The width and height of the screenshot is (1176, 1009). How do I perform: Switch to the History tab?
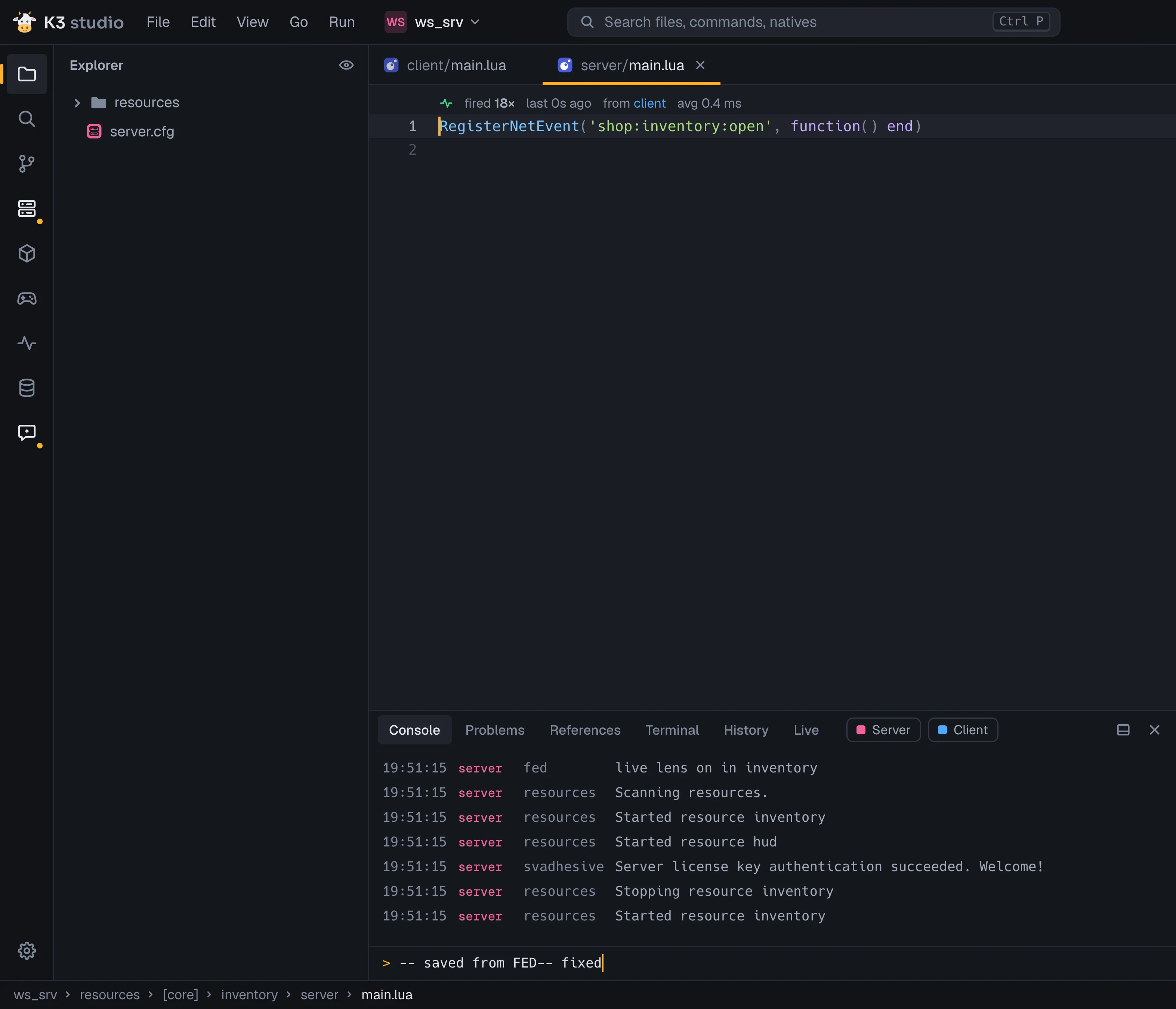(746, 730)
